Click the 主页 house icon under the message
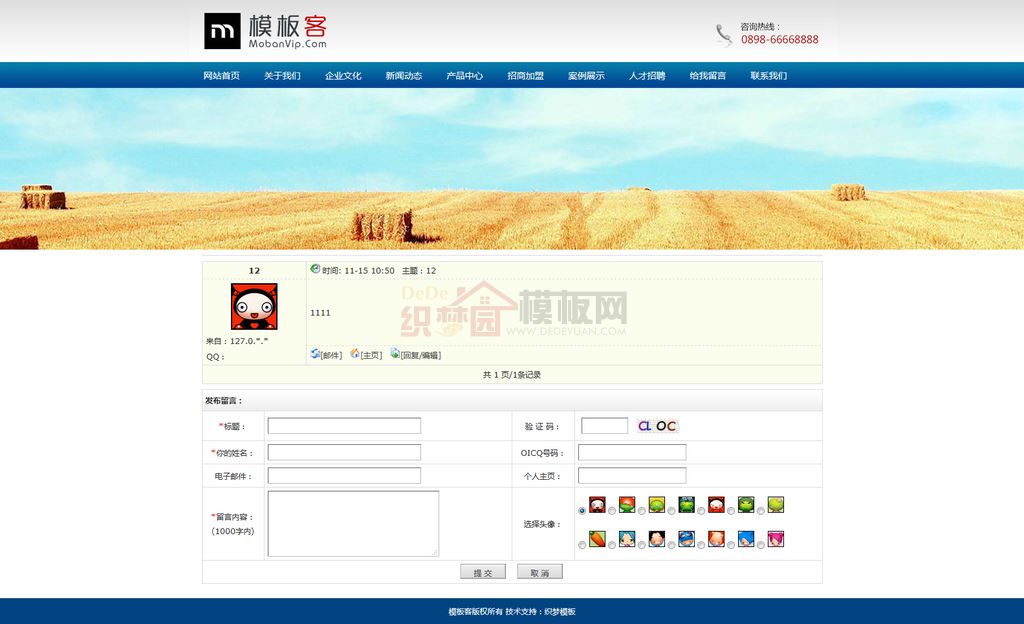This screenshot has width=1024, height=624. click(x=355, y=354)
